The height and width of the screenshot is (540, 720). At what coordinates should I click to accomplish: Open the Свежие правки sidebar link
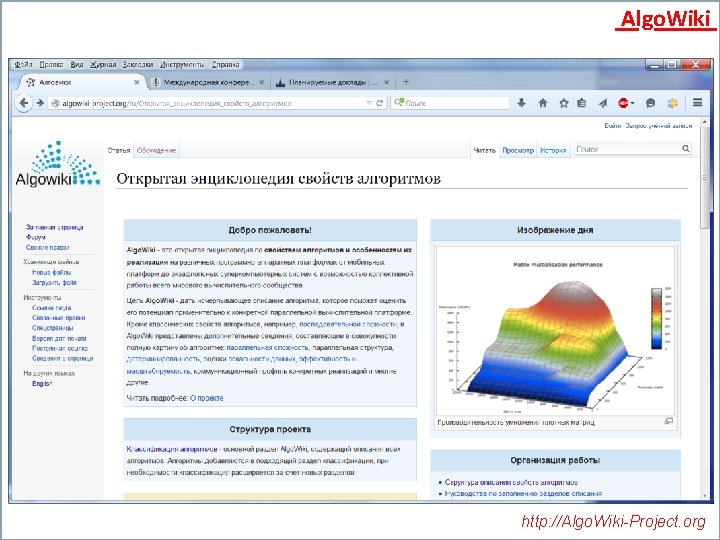coord(47,247)
